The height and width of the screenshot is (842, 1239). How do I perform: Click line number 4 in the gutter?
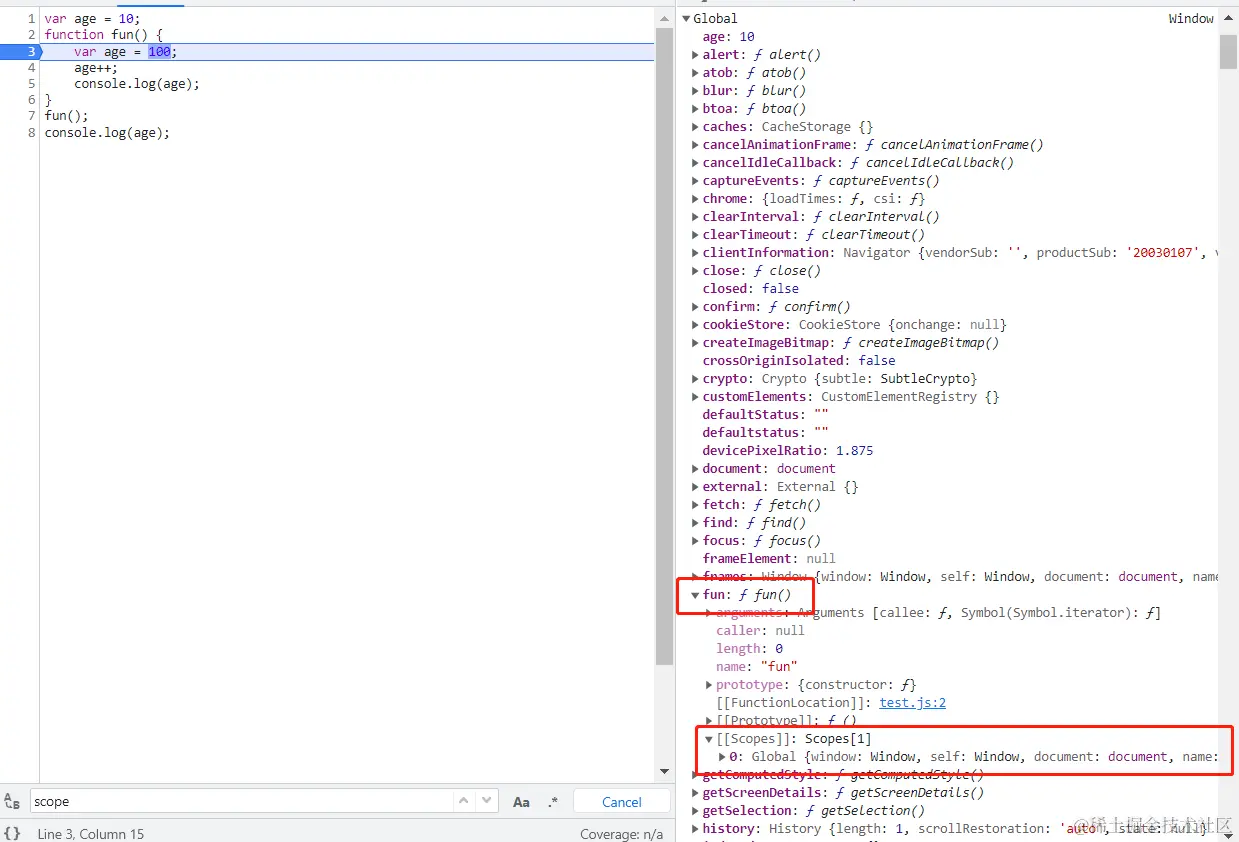(x=32, y=67)
